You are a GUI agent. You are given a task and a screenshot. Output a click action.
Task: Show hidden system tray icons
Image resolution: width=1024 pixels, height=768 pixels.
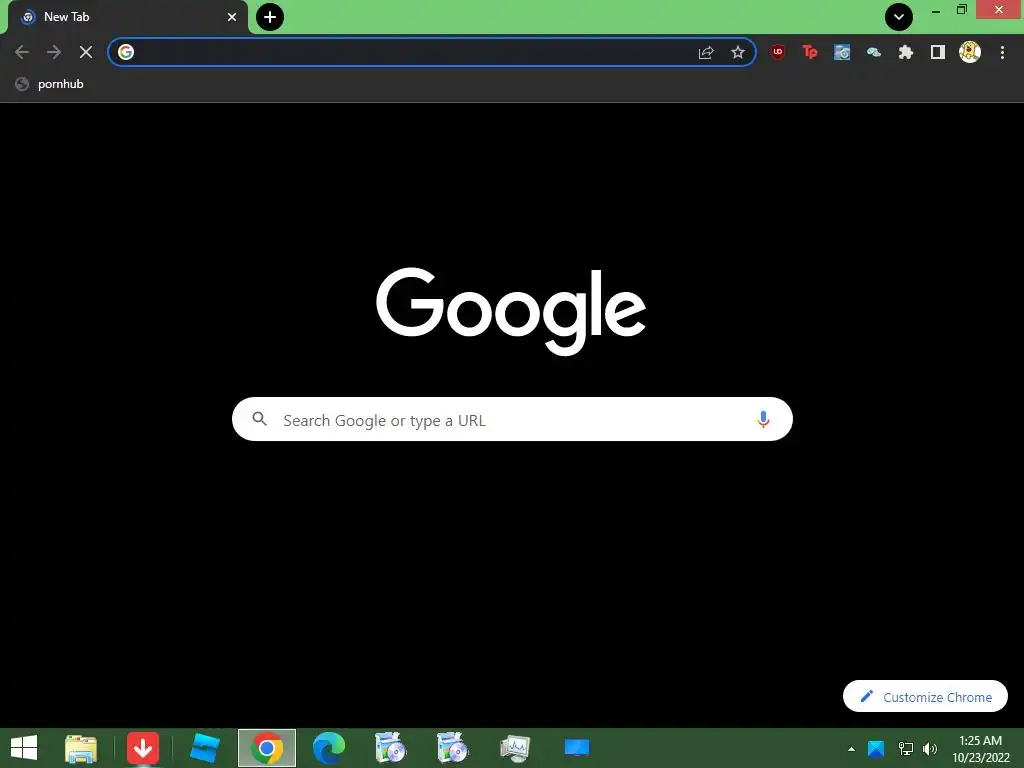[x=851, y=749]
